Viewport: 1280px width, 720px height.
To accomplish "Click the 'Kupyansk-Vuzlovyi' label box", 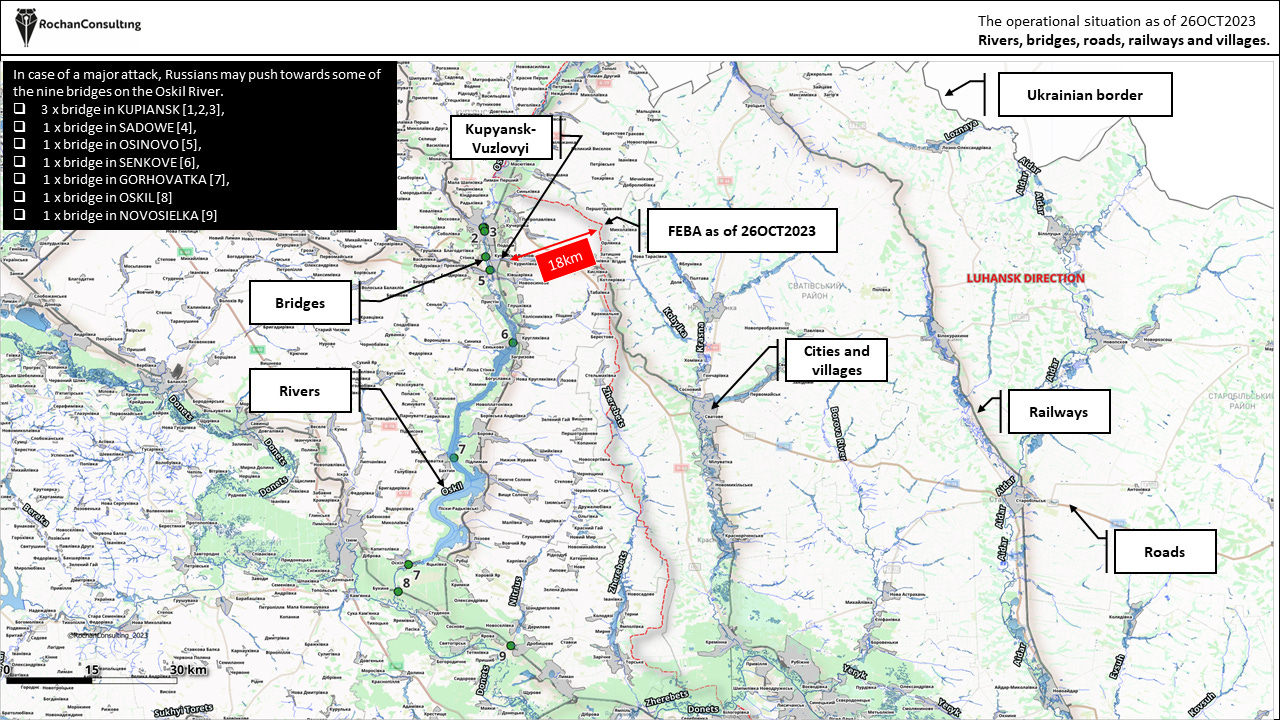I will point(503,139).
